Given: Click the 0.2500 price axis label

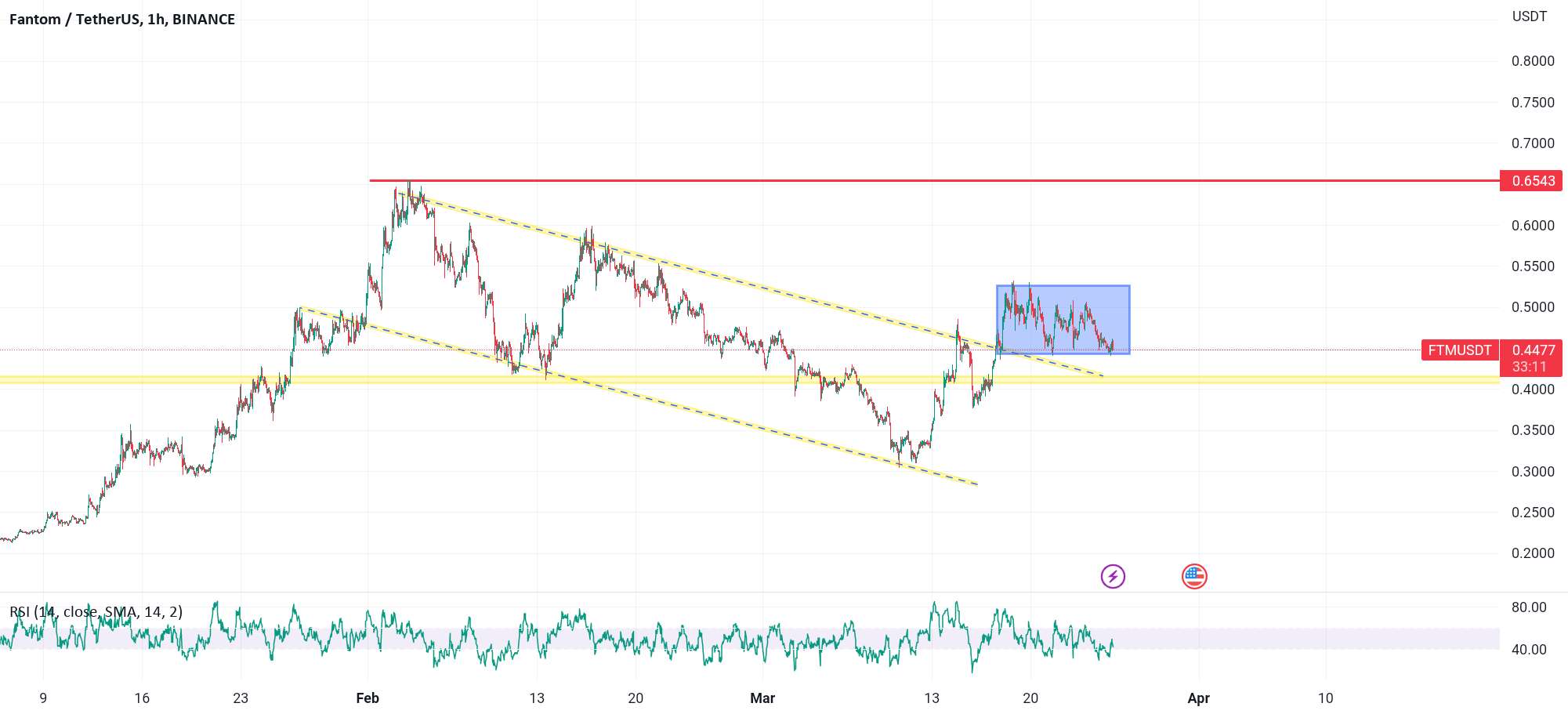Looking at the screenshot, I should click(1533, 513).
